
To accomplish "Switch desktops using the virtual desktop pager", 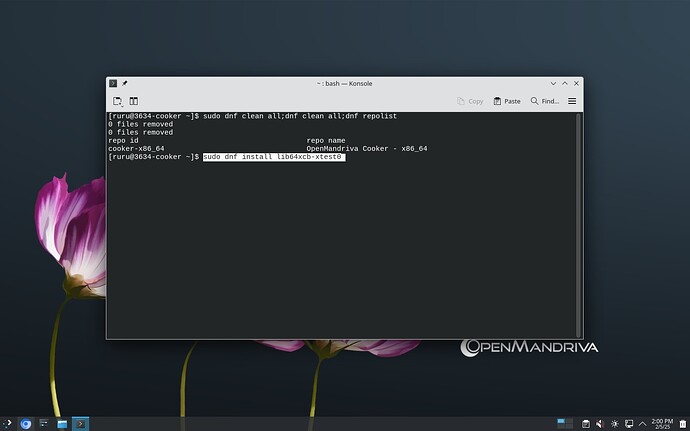I will (x=566, y=424).
